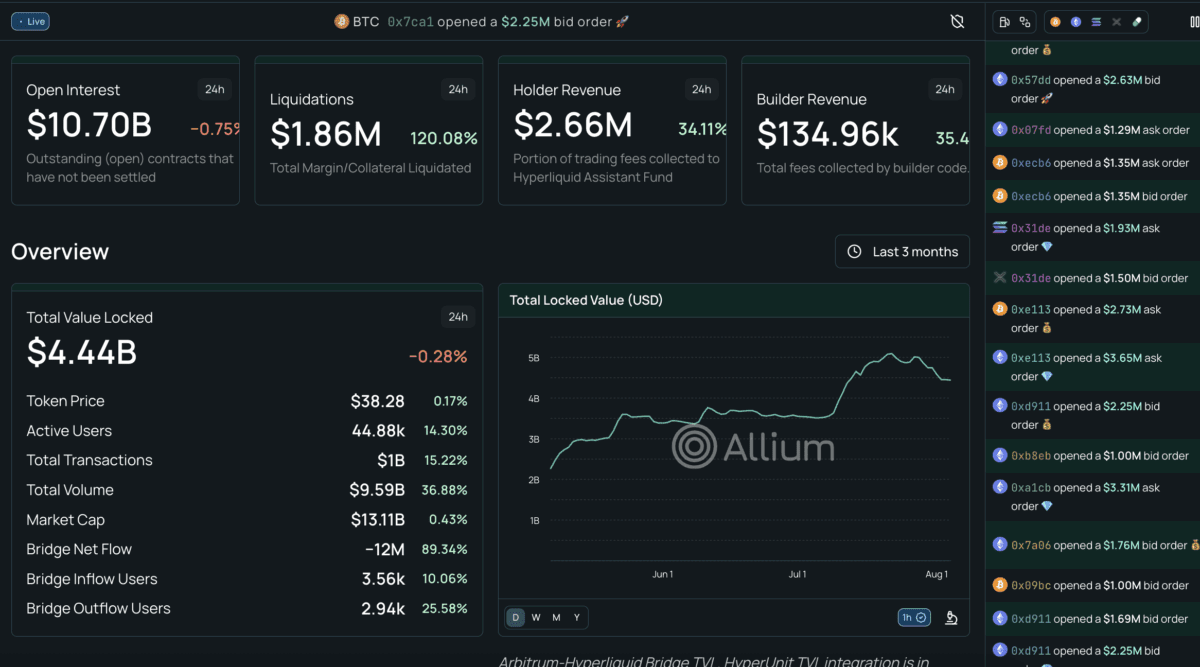
Task: Click the microscope icon below the chart
Action: click(x=951, y=618)
